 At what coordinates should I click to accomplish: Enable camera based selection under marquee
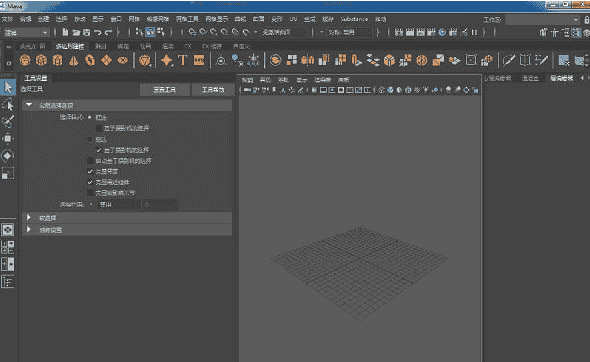coord(99,128)
